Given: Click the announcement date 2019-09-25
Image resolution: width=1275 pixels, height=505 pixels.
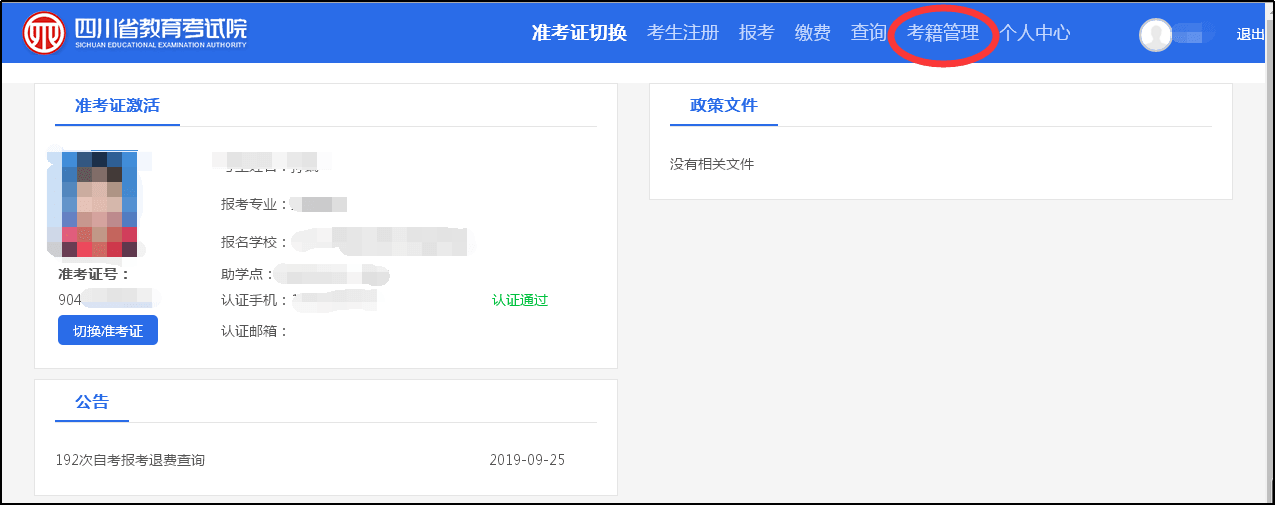Looking at the screenshot, I should tap(527, 460).
